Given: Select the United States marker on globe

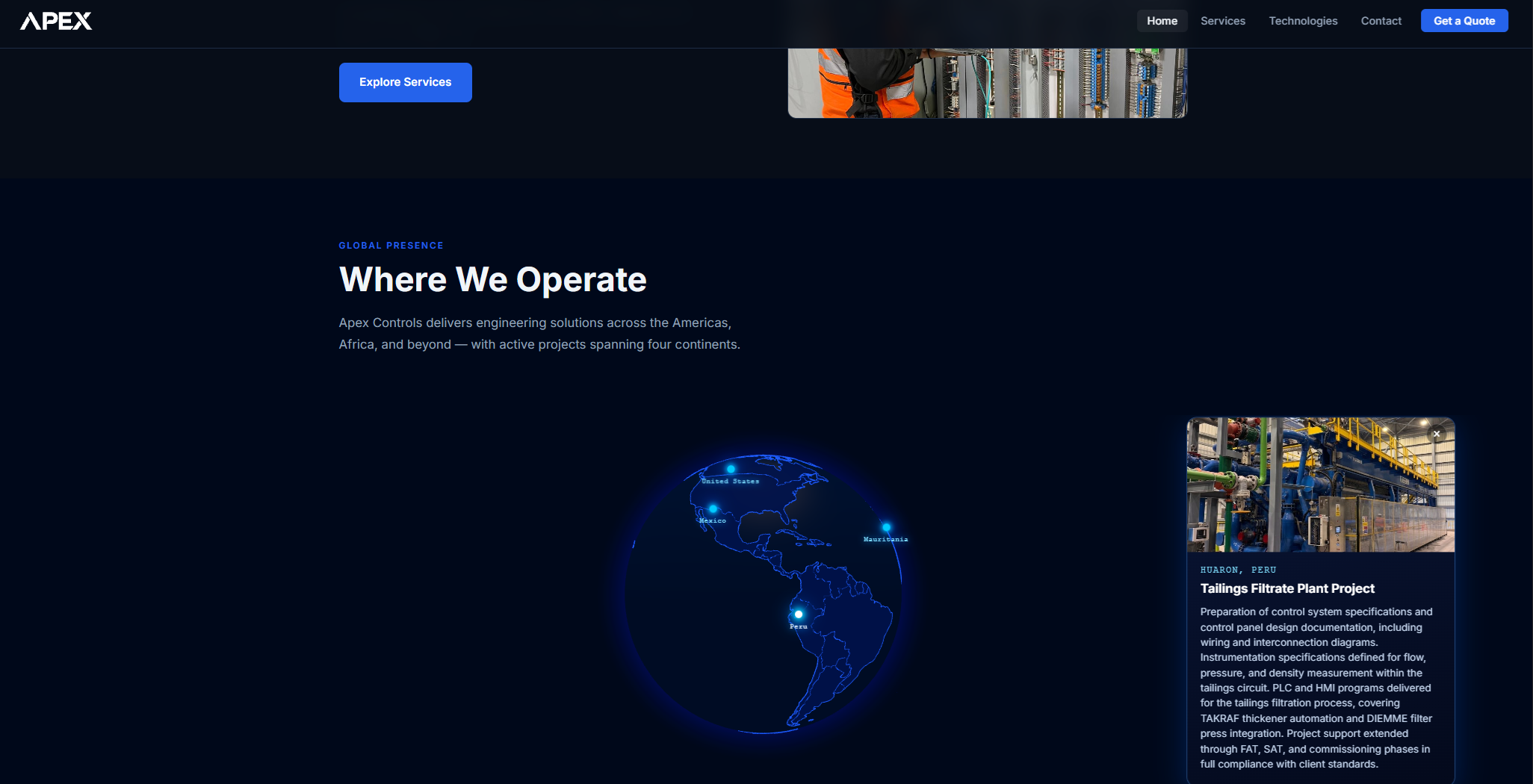Looking at the screenshot, I should 731,469.
